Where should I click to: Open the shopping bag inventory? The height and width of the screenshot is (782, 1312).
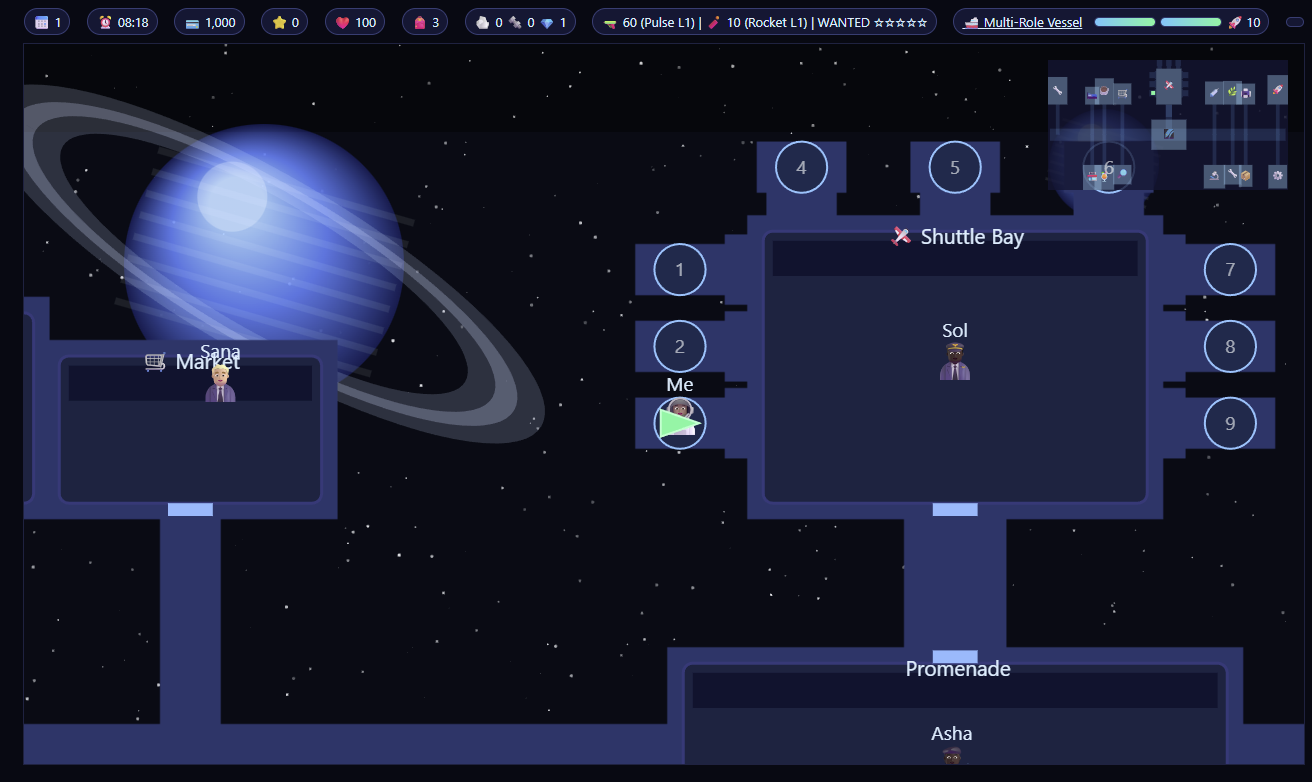tap(424, 20)
